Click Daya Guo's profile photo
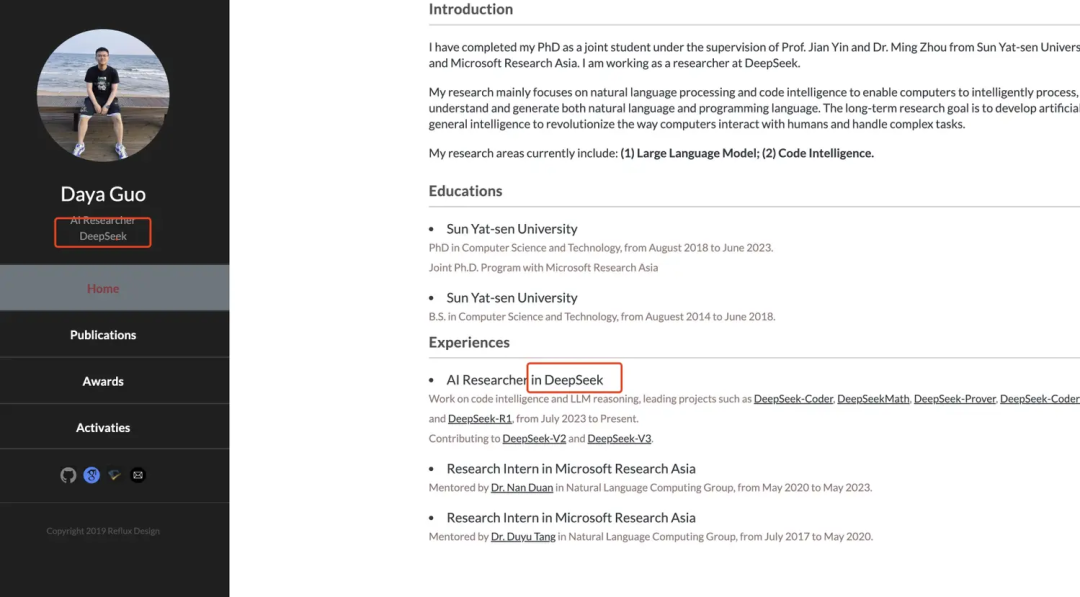The width and height of the screenshot is (1080, 597). [x=103, y=95]
